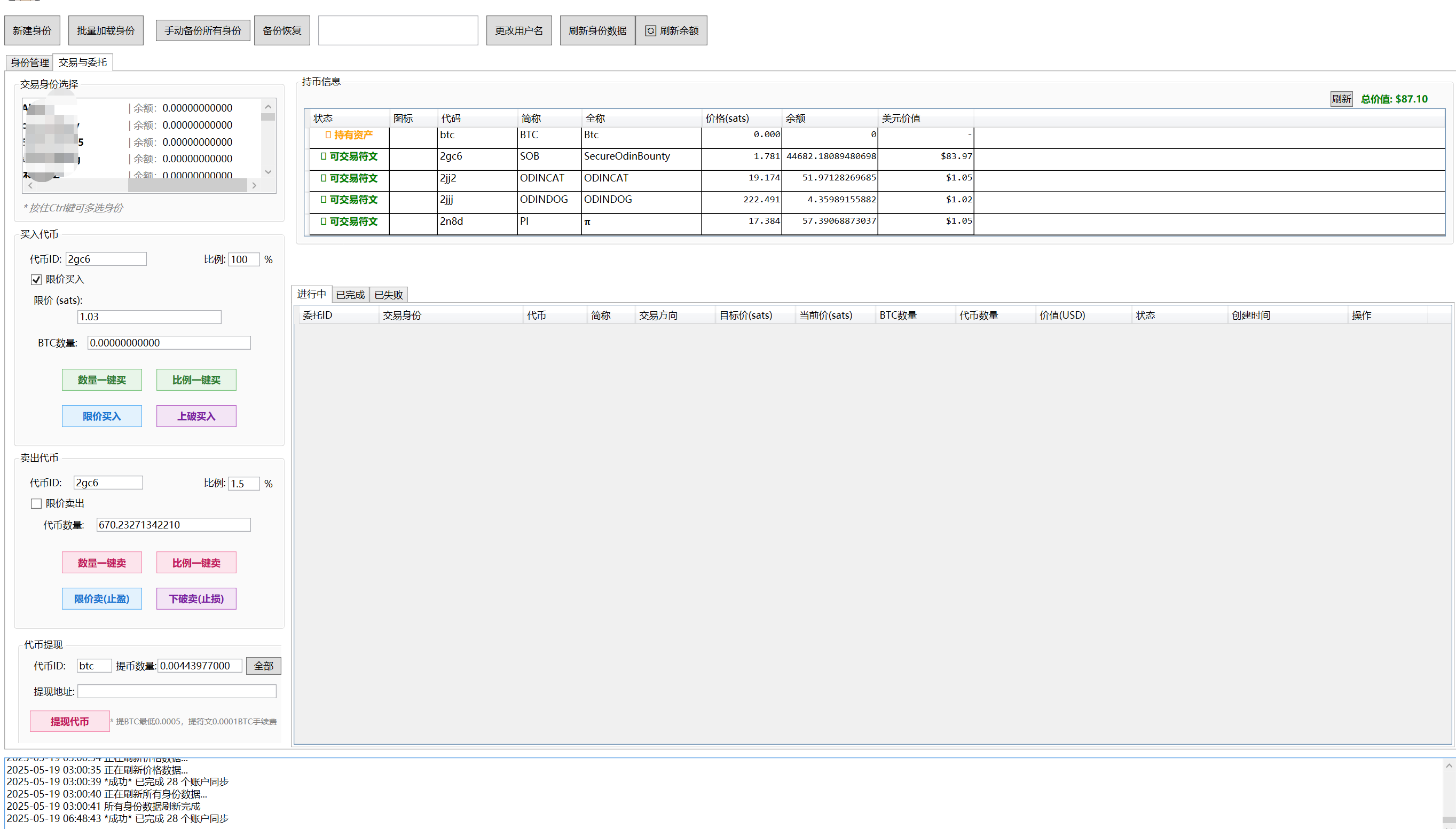Click 代币数量 field showing 670.23271342210
Screen dimensions: 1456x829
[174, 525]
